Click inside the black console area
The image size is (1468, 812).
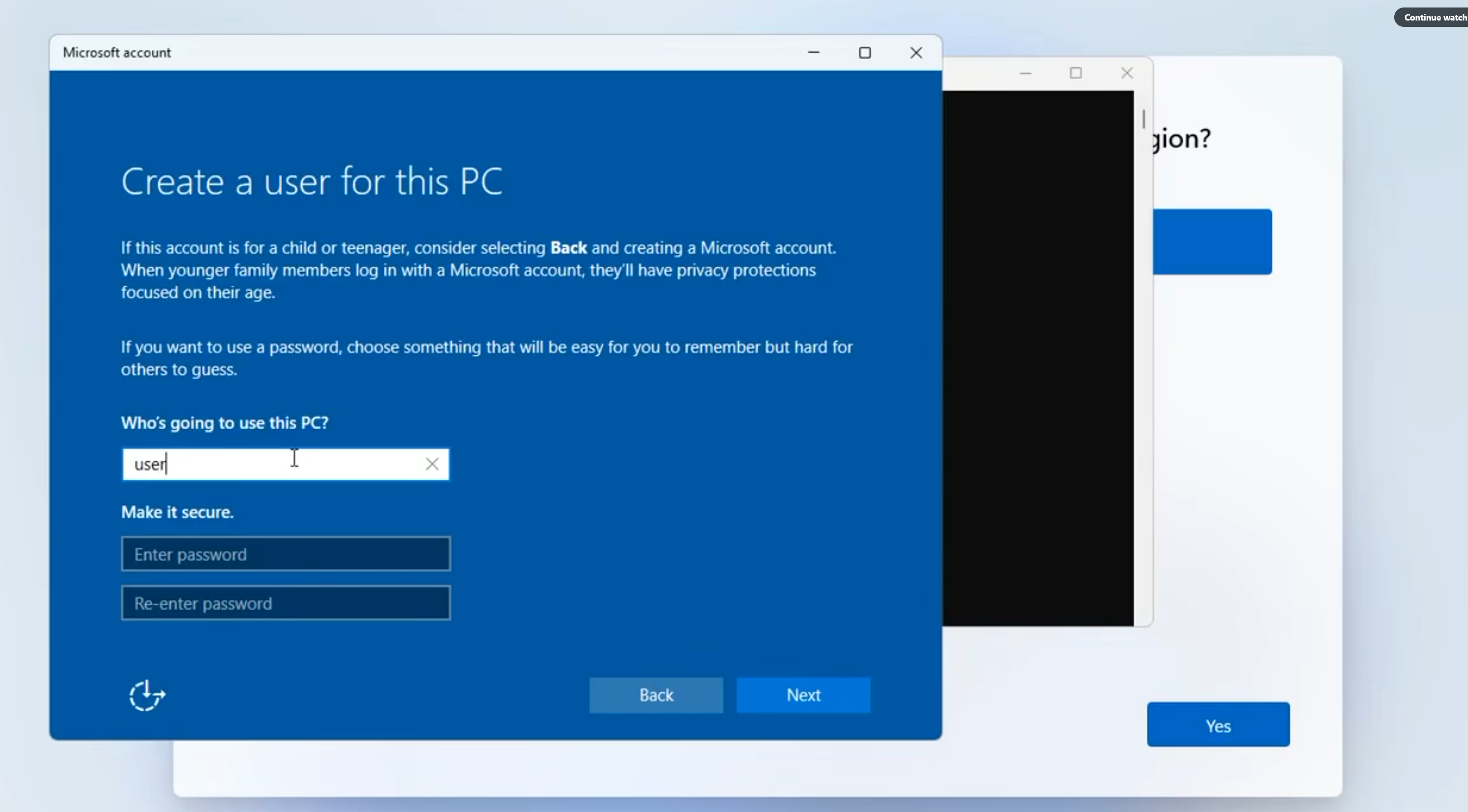[x=1037, y=358]
